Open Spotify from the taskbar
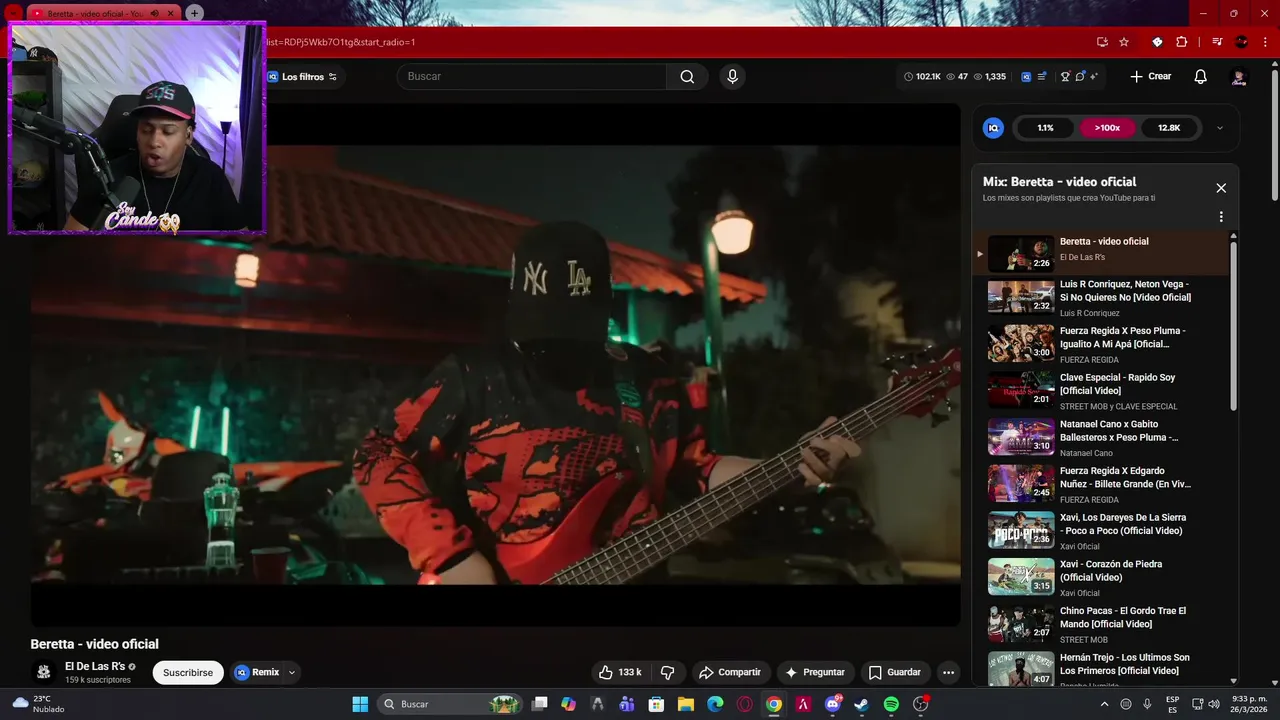 coord(891,704)
